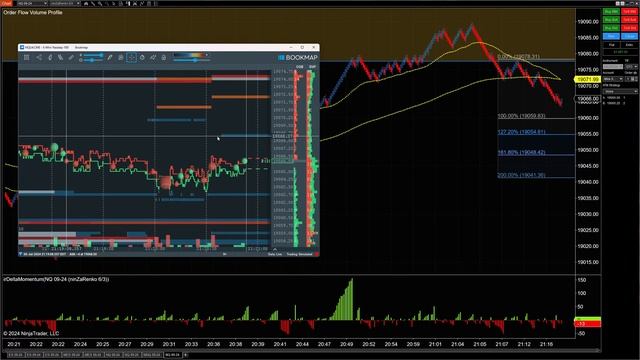
Task: Adjust the upper Bookmap toolbar slider
Action: click(x=93, y=55)
